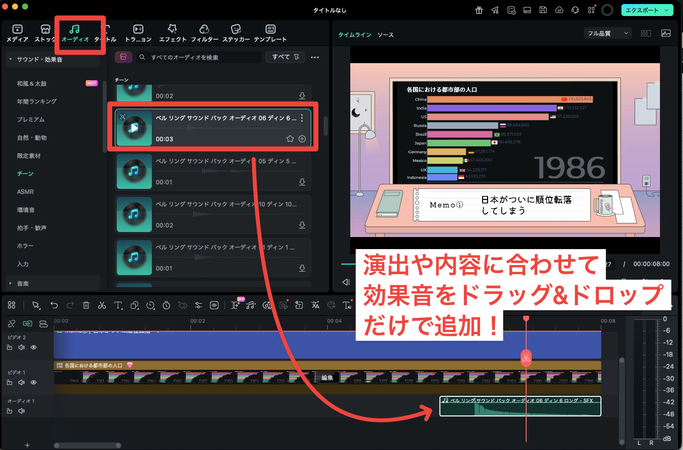This screenshot has width=683, height=450.
Task: Click the floppy disk save icon
Action: coord(543,10)
